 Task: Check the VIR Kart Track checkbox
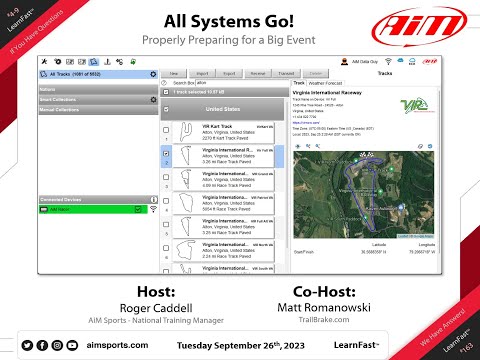[166, 130]
